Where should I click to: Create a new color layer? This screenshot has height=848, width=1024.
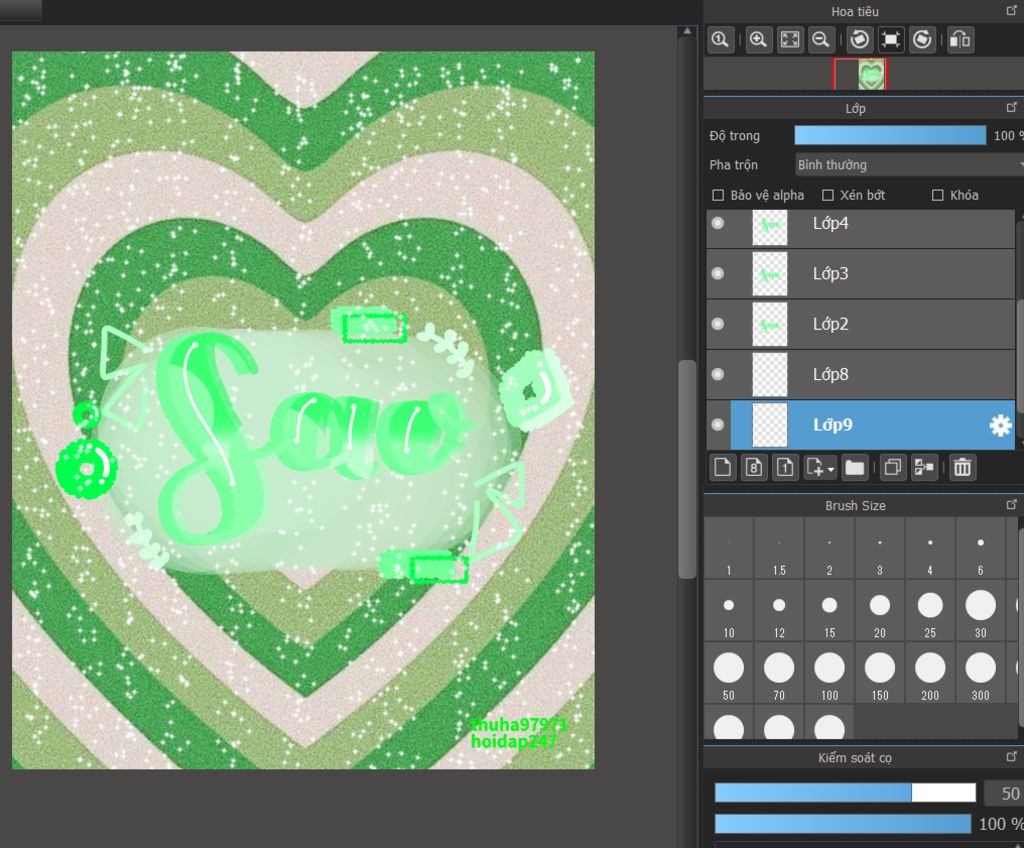click(x=722, y=468)
